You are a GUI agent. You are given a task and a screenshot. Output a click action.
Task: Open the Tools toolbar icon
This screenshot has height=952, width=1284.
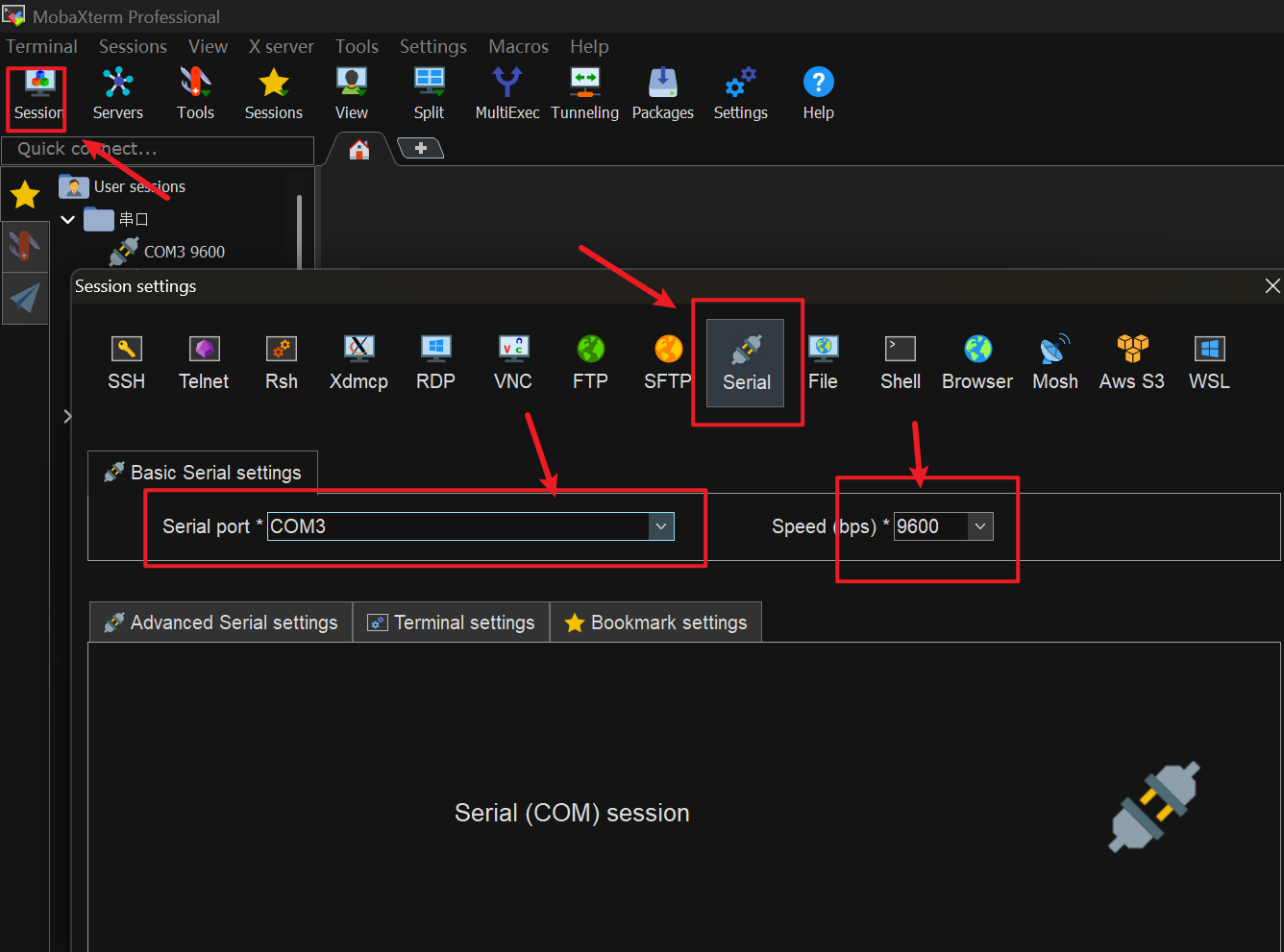[x=195, y=95]
